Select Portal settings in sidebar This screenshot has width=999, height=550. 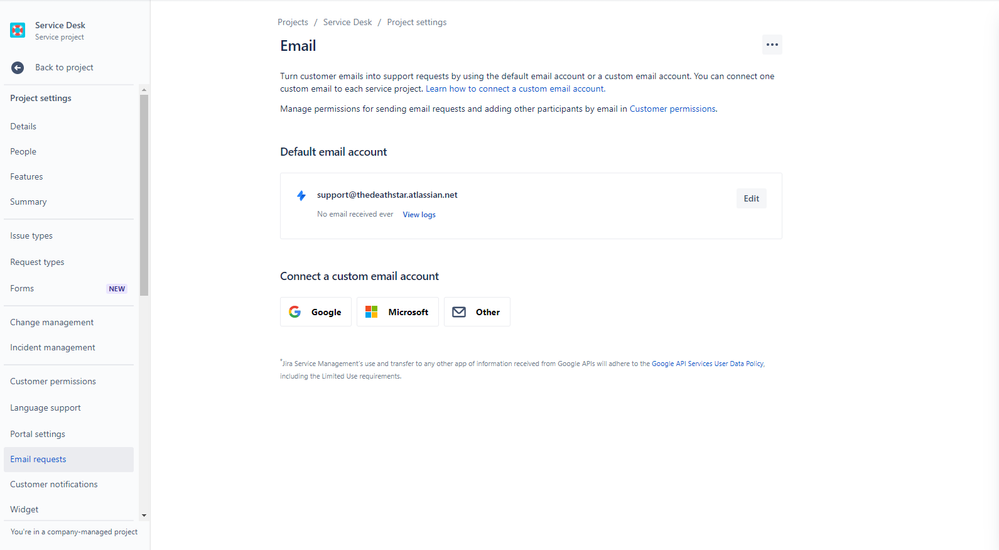pos(38,434)
